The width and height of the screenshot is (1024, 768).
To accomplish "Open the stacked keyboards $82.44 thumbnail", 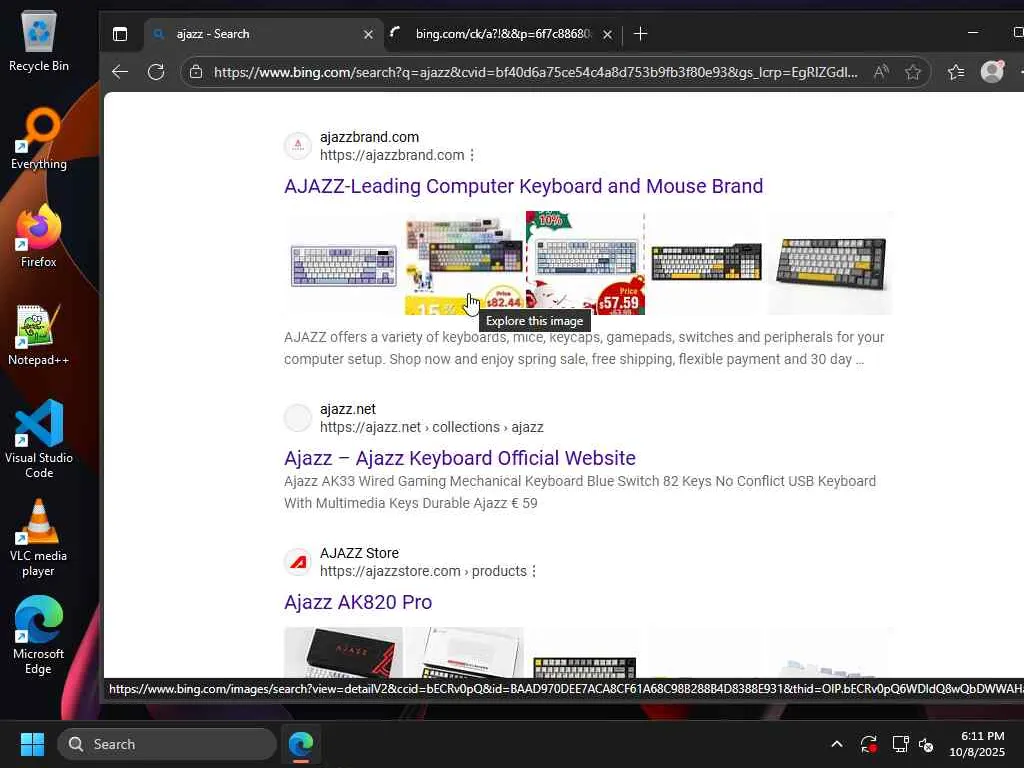I will coord(464,263).
